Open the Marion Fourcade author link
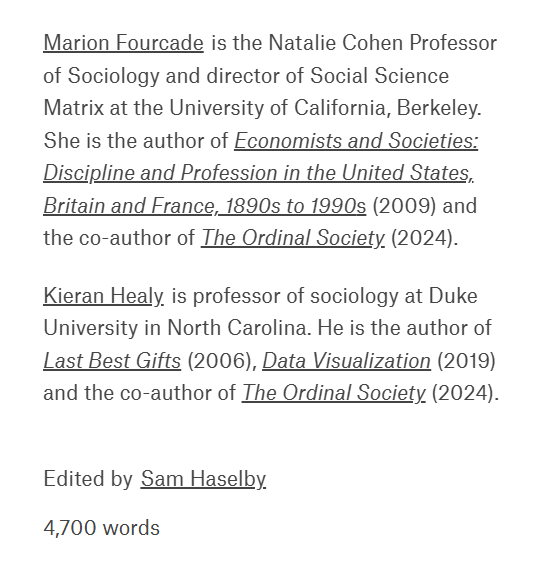The height and width of the screenshot is (570, 539). [x=123, y=43]
